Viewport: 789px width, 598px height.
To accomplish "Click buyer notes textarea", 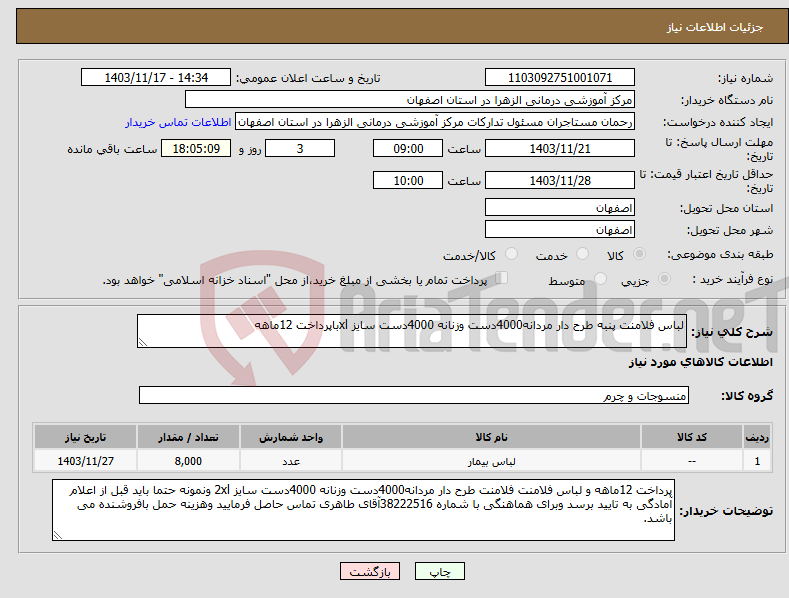I will pos(363,510).
